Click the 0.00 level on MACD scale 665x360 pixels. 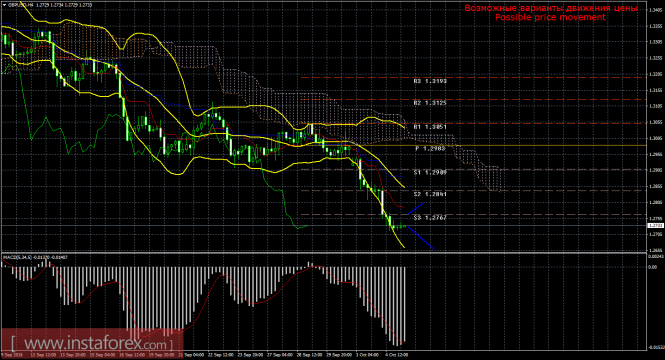pos(652,267)
